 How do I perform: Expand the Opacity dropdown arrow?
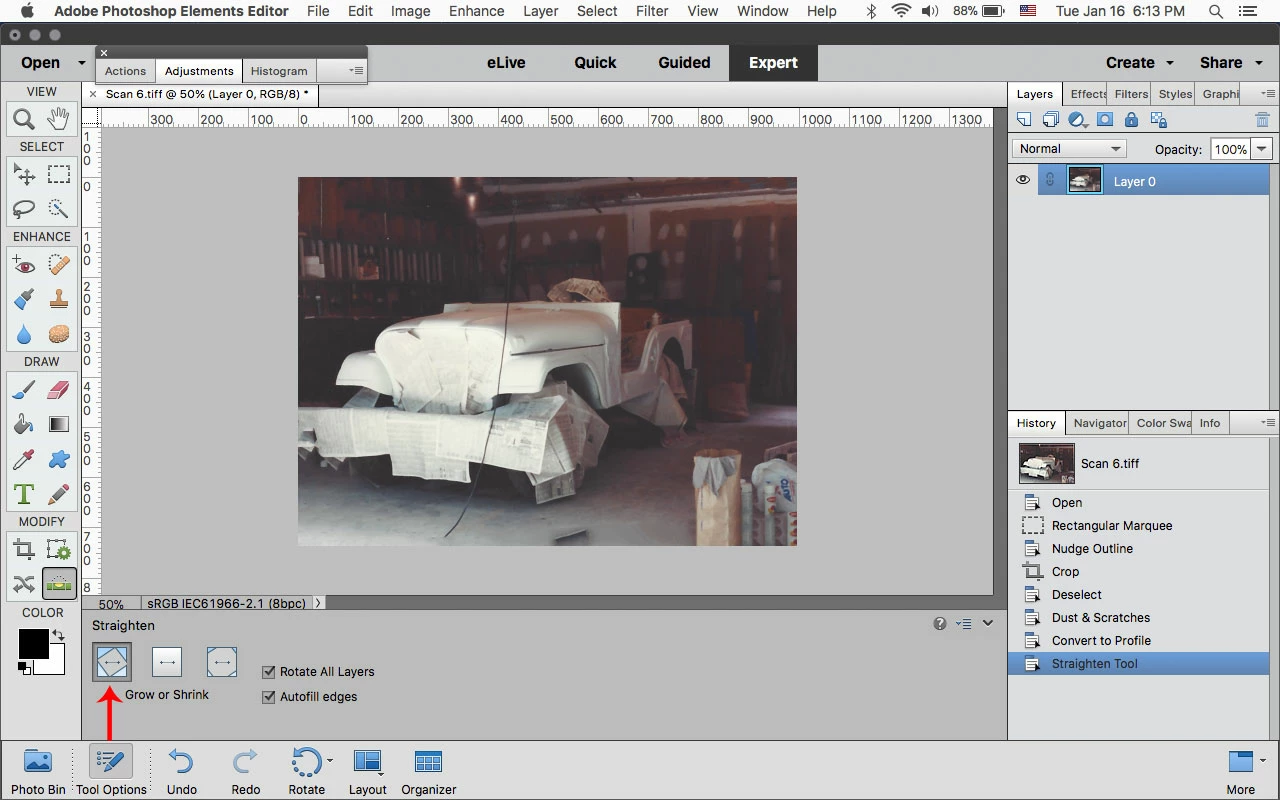coord(1262,149)
